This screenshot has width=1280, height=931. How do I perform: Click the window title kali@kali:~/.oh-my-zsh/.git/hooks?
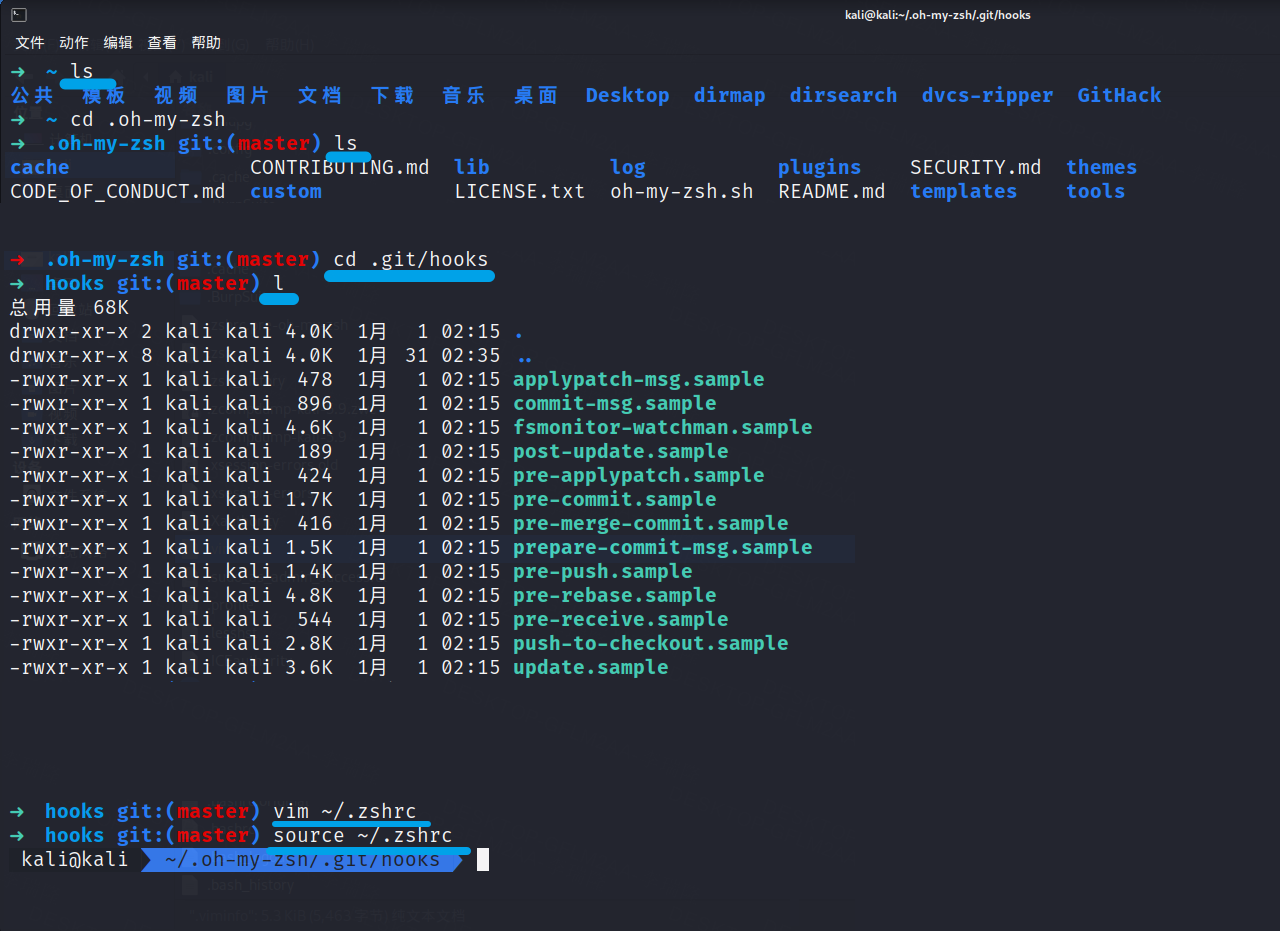(x=937, y=15)
